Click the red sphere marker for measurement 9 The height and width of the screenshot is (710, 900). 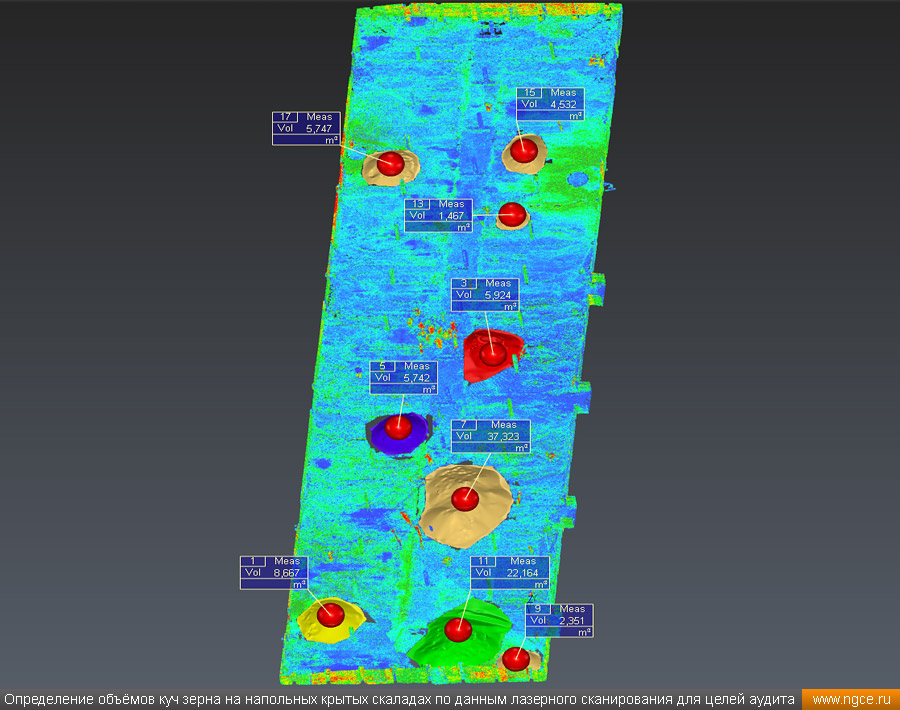tap(515, 658)
